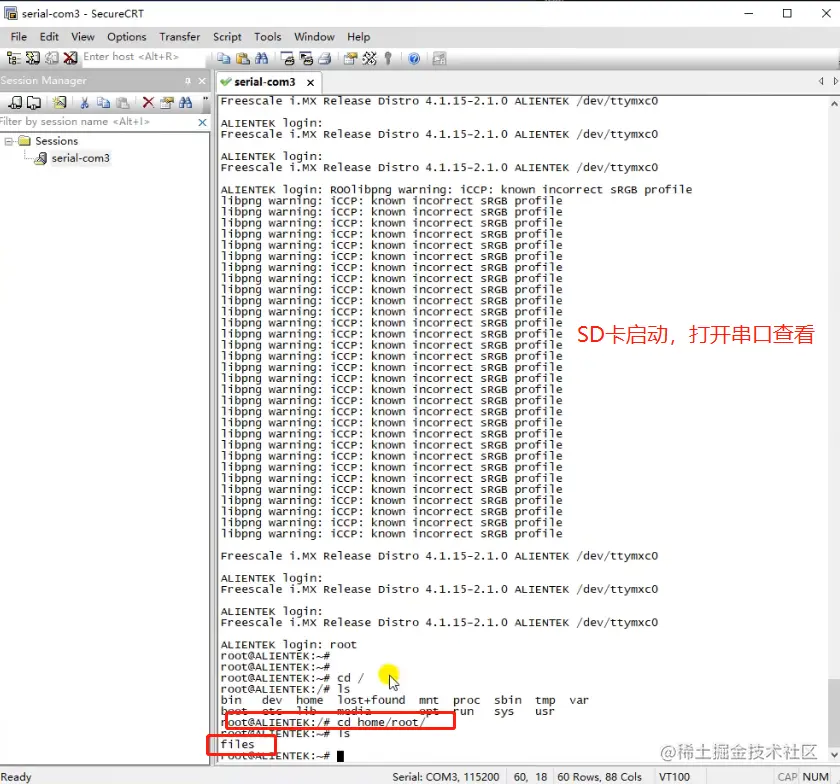
Task: Click the Public-Key Assistant key icon
Action: (388, 58)
